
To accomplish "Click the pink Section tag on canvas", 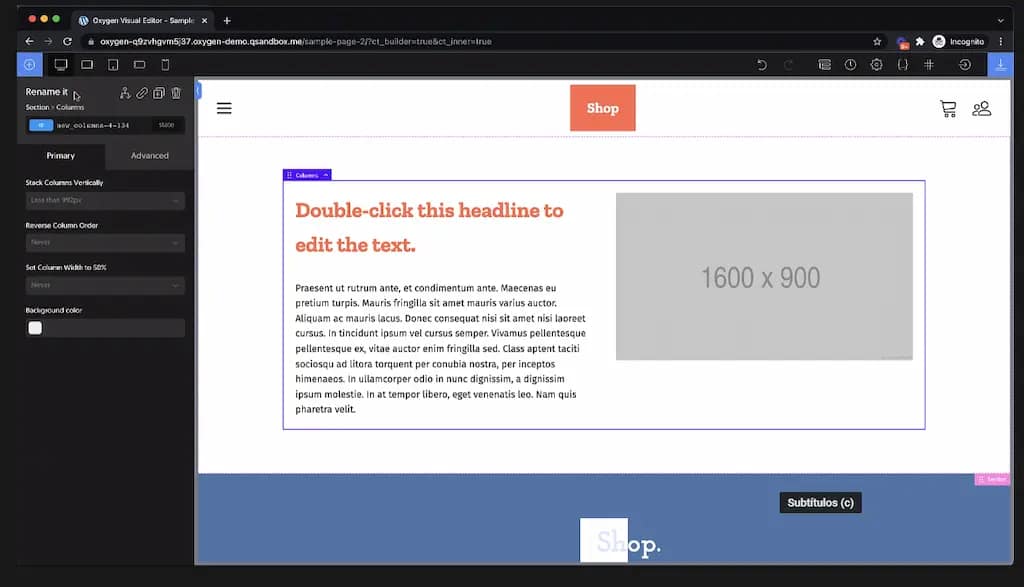I will click(x=992, y=479).
